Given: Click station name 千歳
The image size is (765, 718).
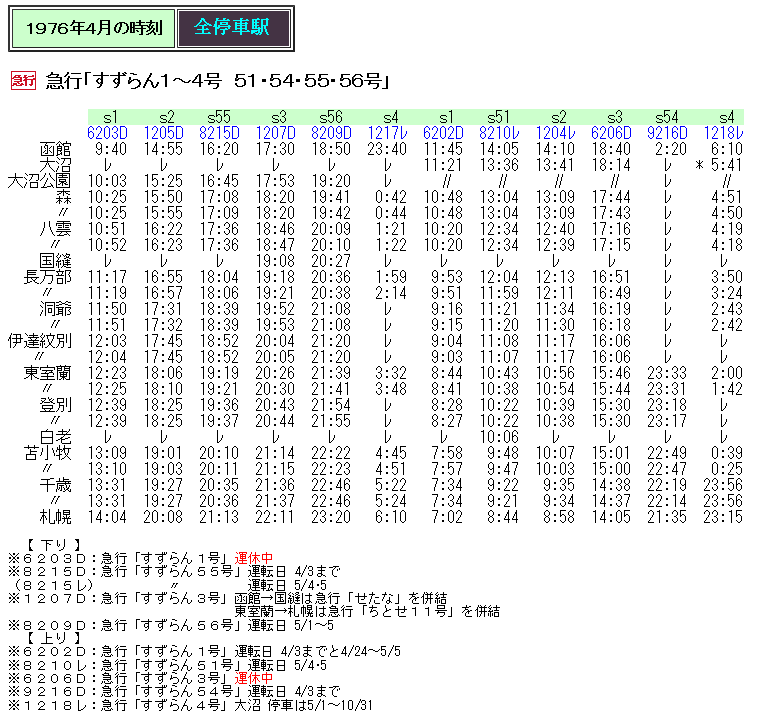Looking at the screenshot, I should click(55, 485).
